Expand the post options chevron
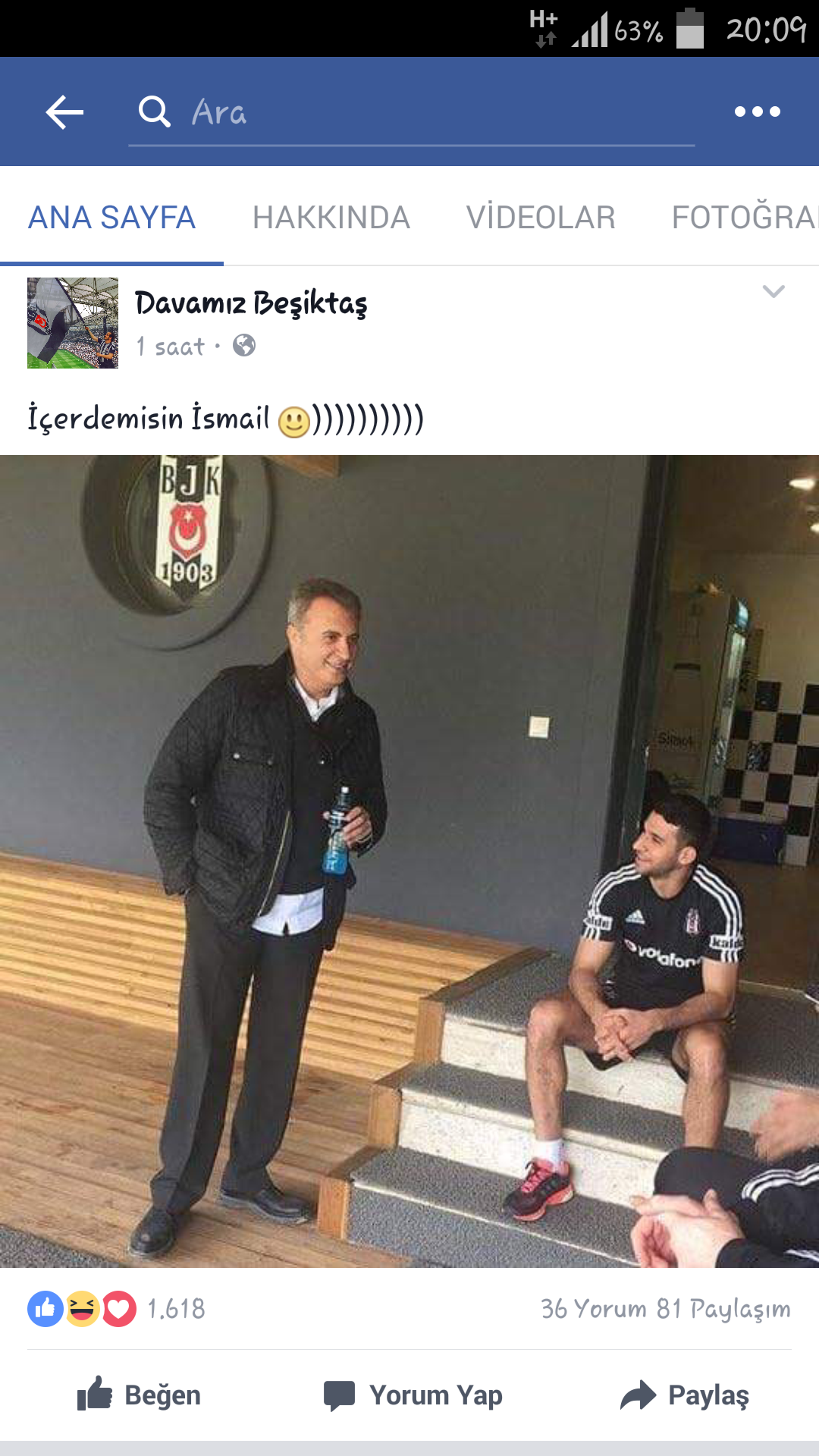 click(773, 292)
